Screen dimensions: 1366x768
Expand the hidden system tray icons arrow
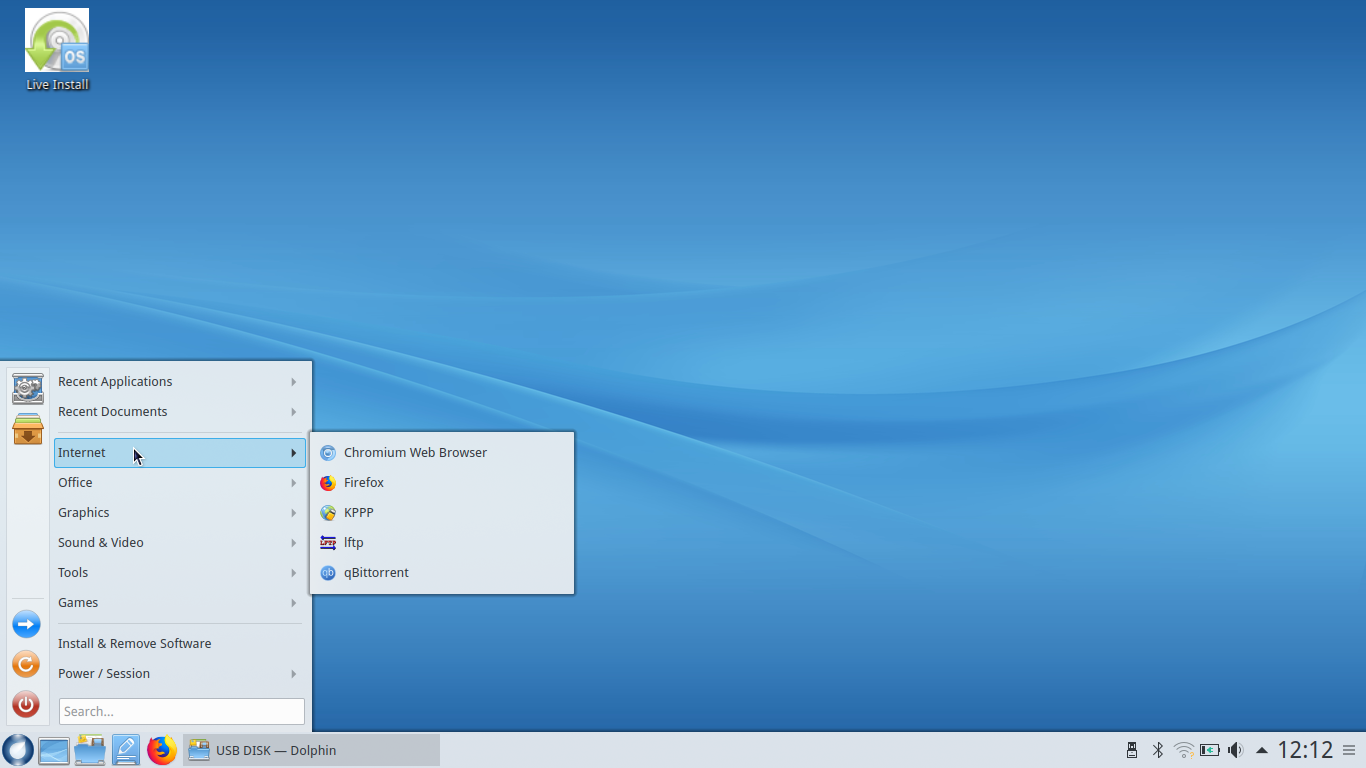click(1262, 750)
